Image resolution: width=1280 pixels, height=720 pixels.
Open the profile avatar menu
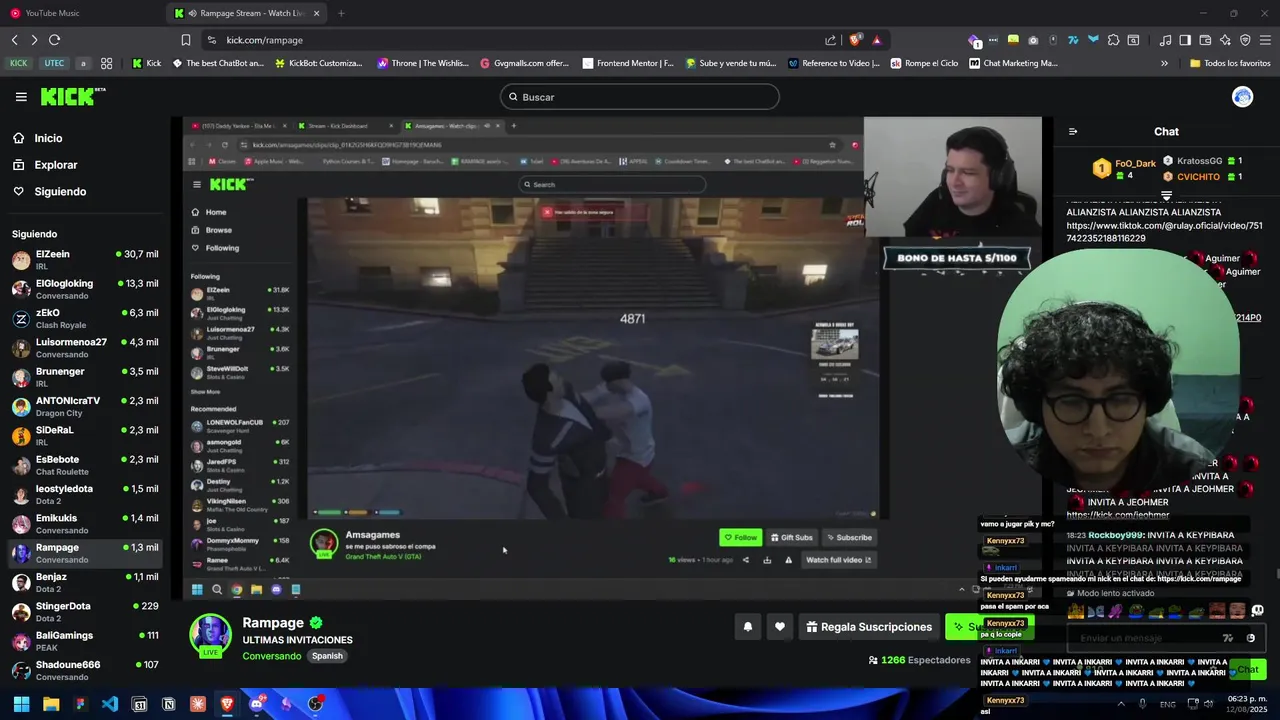[1243, 97]
